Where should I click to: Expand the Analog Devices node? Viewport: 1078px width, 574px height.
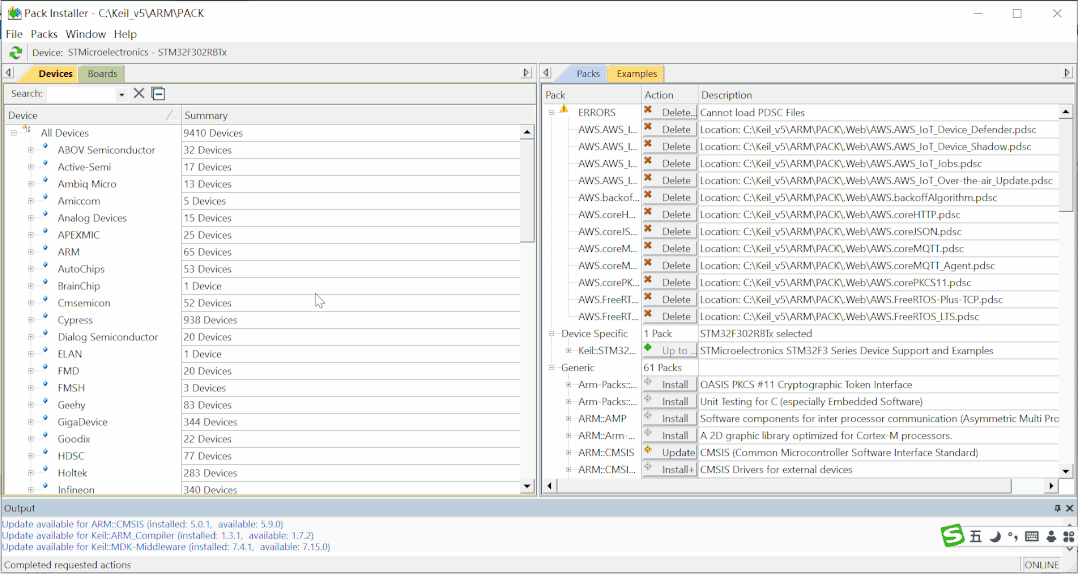click(x=31, y=219)
